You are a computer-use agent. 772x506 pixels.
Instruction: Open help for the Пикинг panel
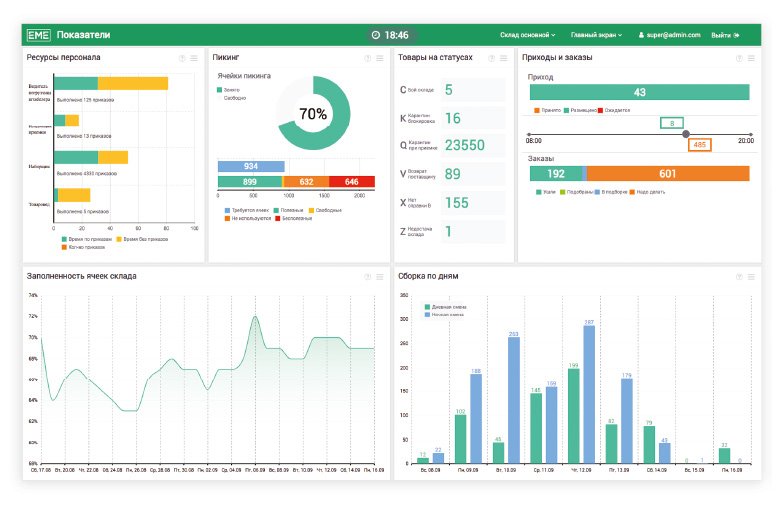pos(367,58)
